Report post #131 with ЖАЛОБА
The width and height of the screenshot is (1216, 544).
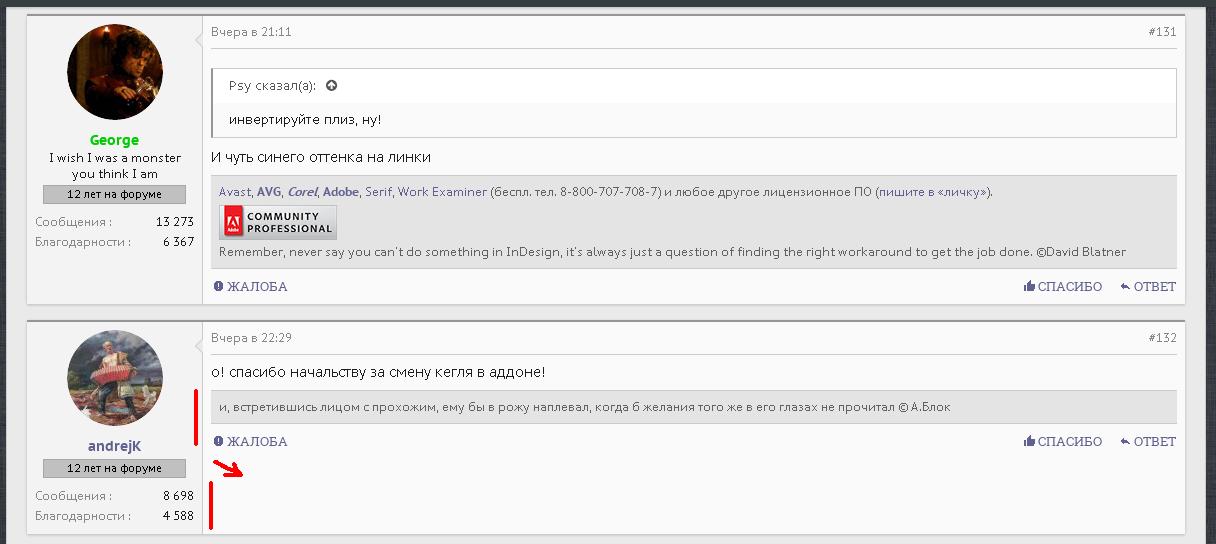[x=250, y=287]
